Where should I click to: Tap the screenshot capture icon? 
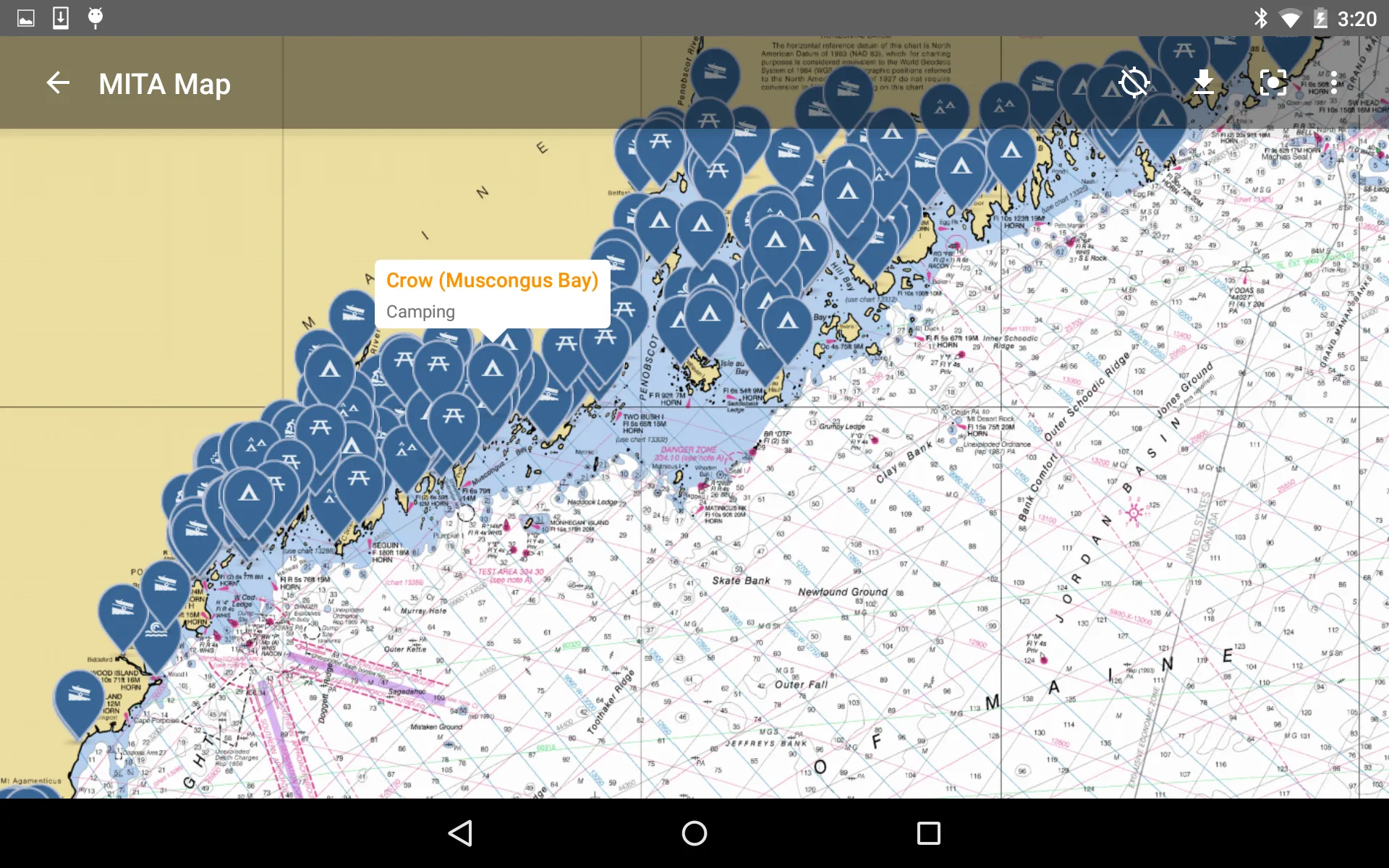(1270, 83)
